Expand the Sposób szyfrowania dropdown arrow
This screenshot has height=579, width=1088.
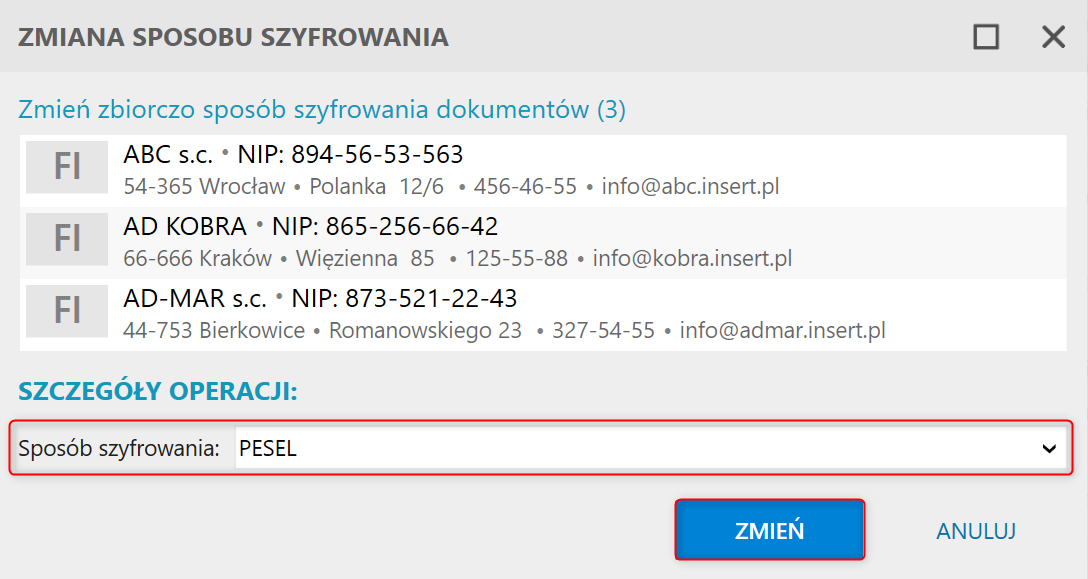coord(1049,449)
